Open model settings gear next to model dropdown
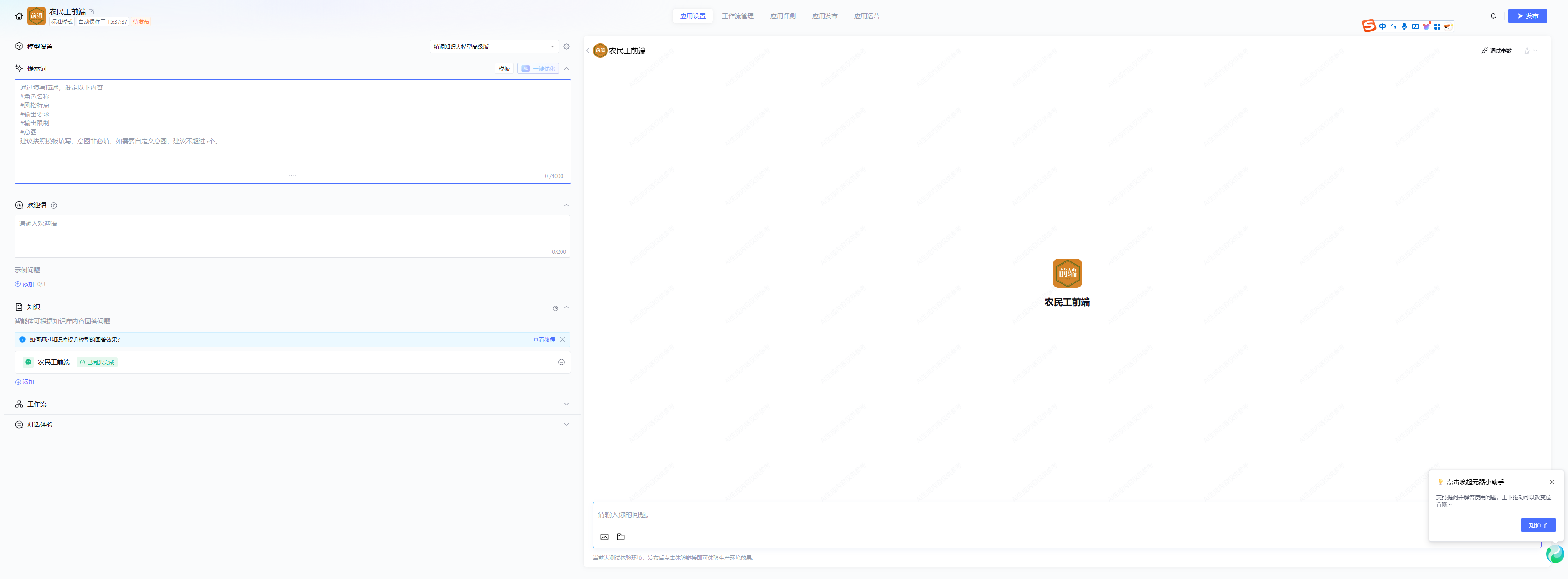The width and height of the screenshot is (1568, 579). point(567,47)
